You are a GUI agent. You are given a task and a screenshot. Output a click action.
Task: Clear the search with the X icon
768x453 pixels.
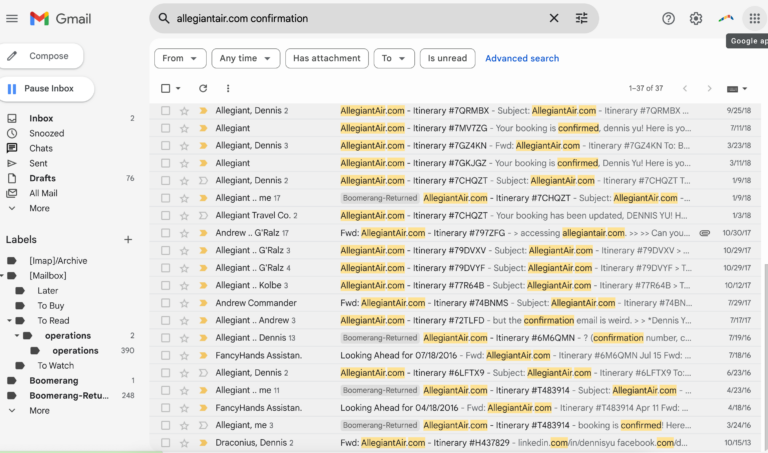[554, 18]
